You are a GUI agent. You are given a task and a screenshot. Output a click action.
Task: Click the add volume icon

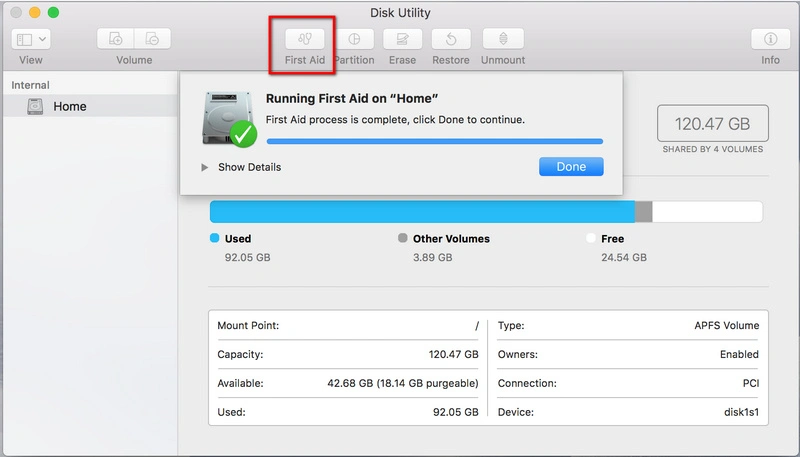116,39
